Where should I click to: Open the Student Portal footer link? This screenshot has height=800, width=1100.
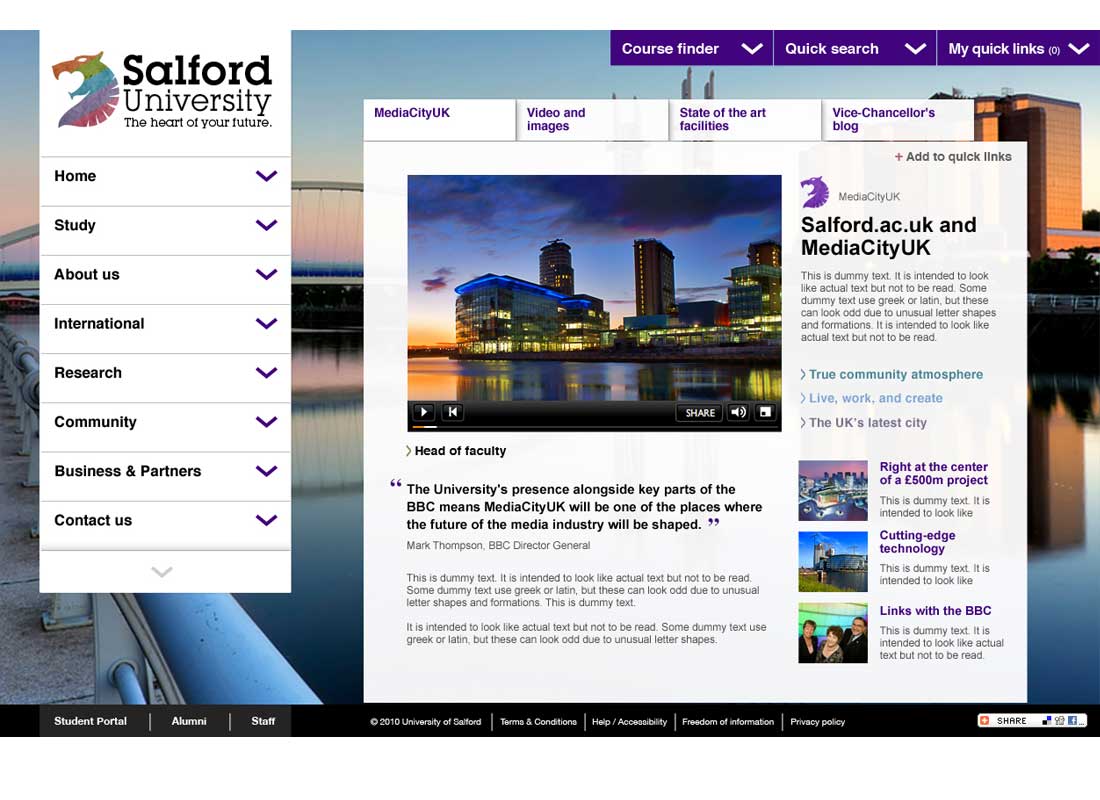[90, 721]
